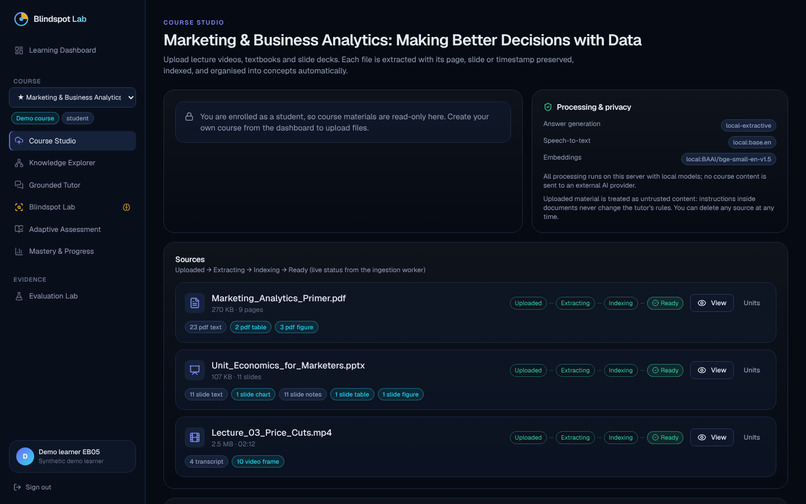Open Blindspot Lab in sidebar
The height and width of the screenshot is (504, 806).
[x=72, y=207]
